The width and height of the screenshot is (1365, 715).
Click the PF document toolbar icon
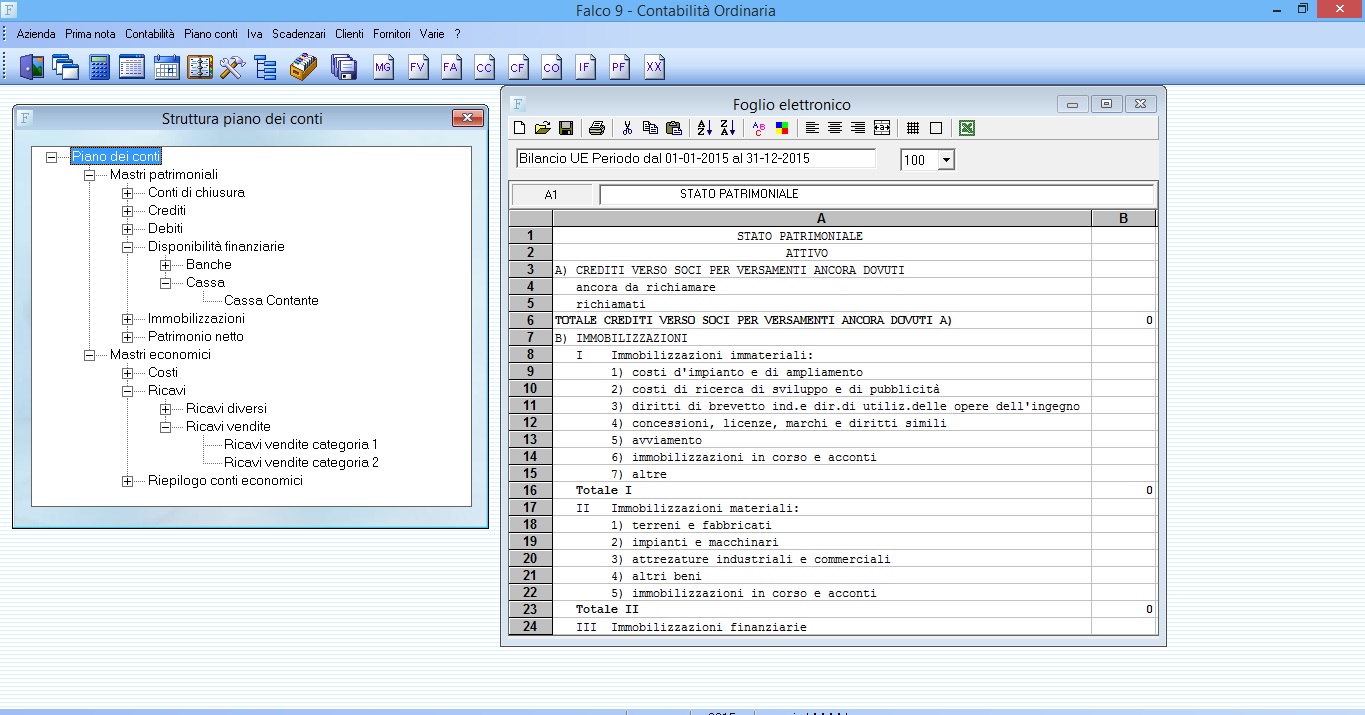(620, 67)
